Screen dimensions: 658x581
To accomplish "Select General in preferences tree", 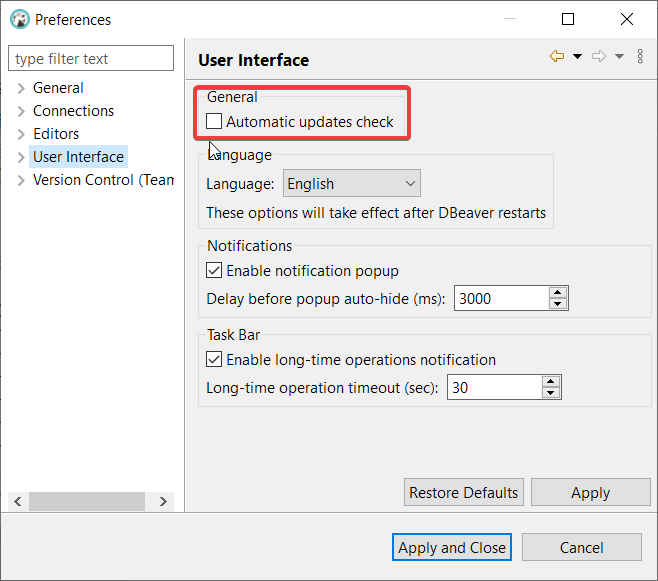I will (58, 88).
